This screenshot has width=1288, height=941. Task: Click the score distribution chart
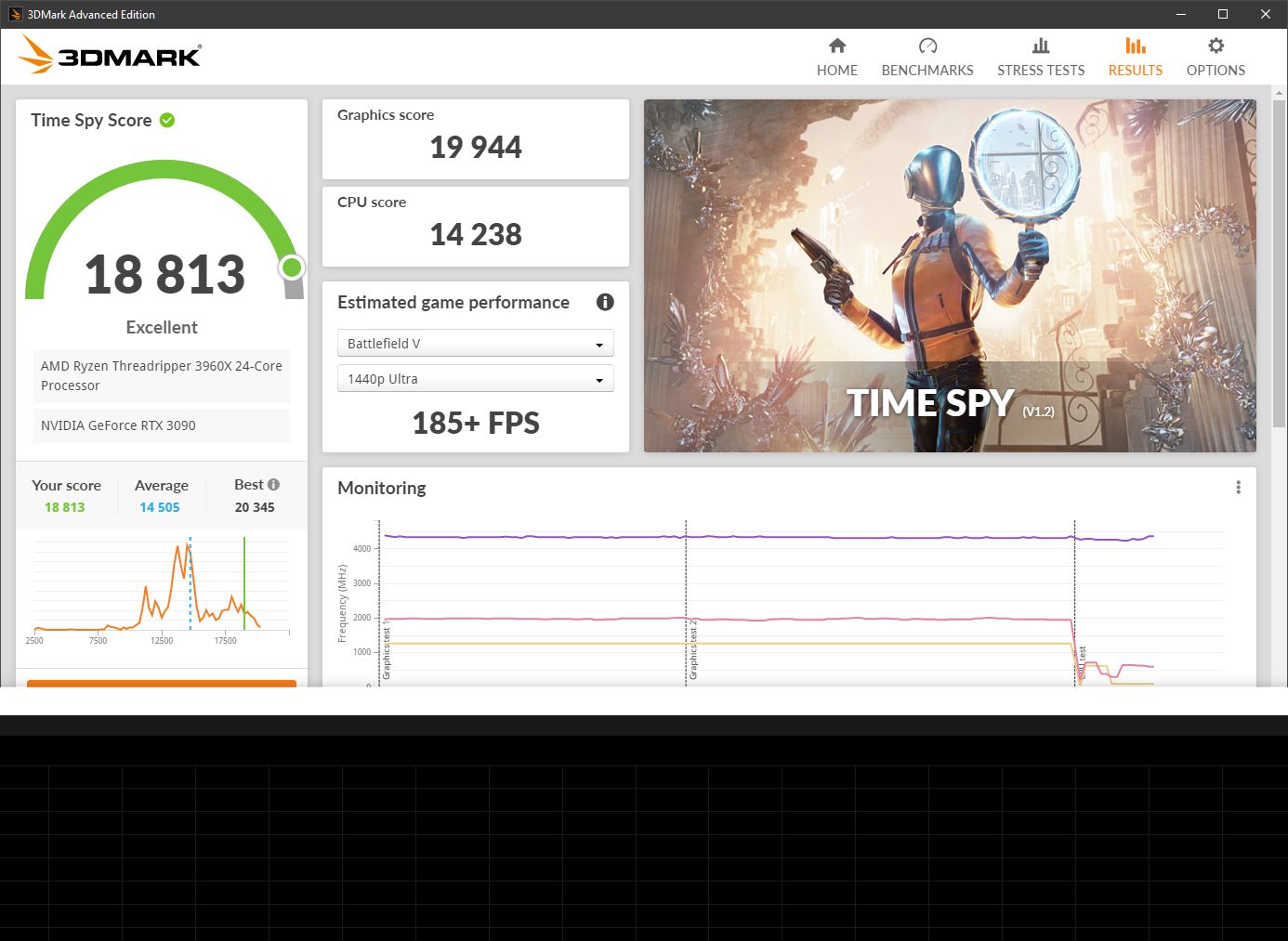click(x=162, y=589)
